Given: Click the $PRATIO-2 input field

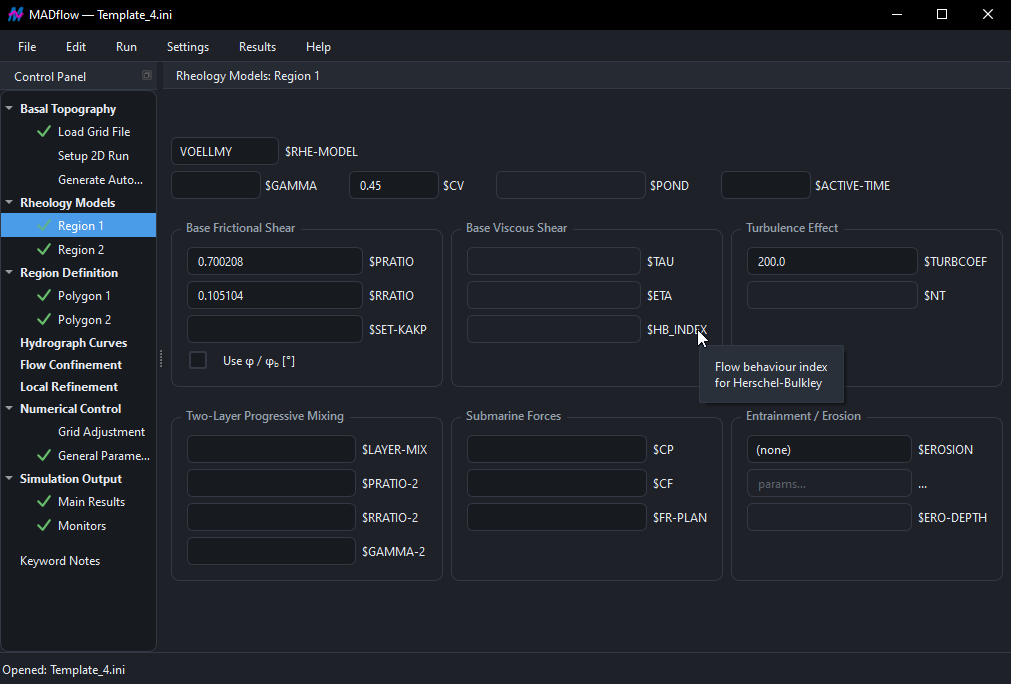Looking at the screenshot, I should (271, 483).
